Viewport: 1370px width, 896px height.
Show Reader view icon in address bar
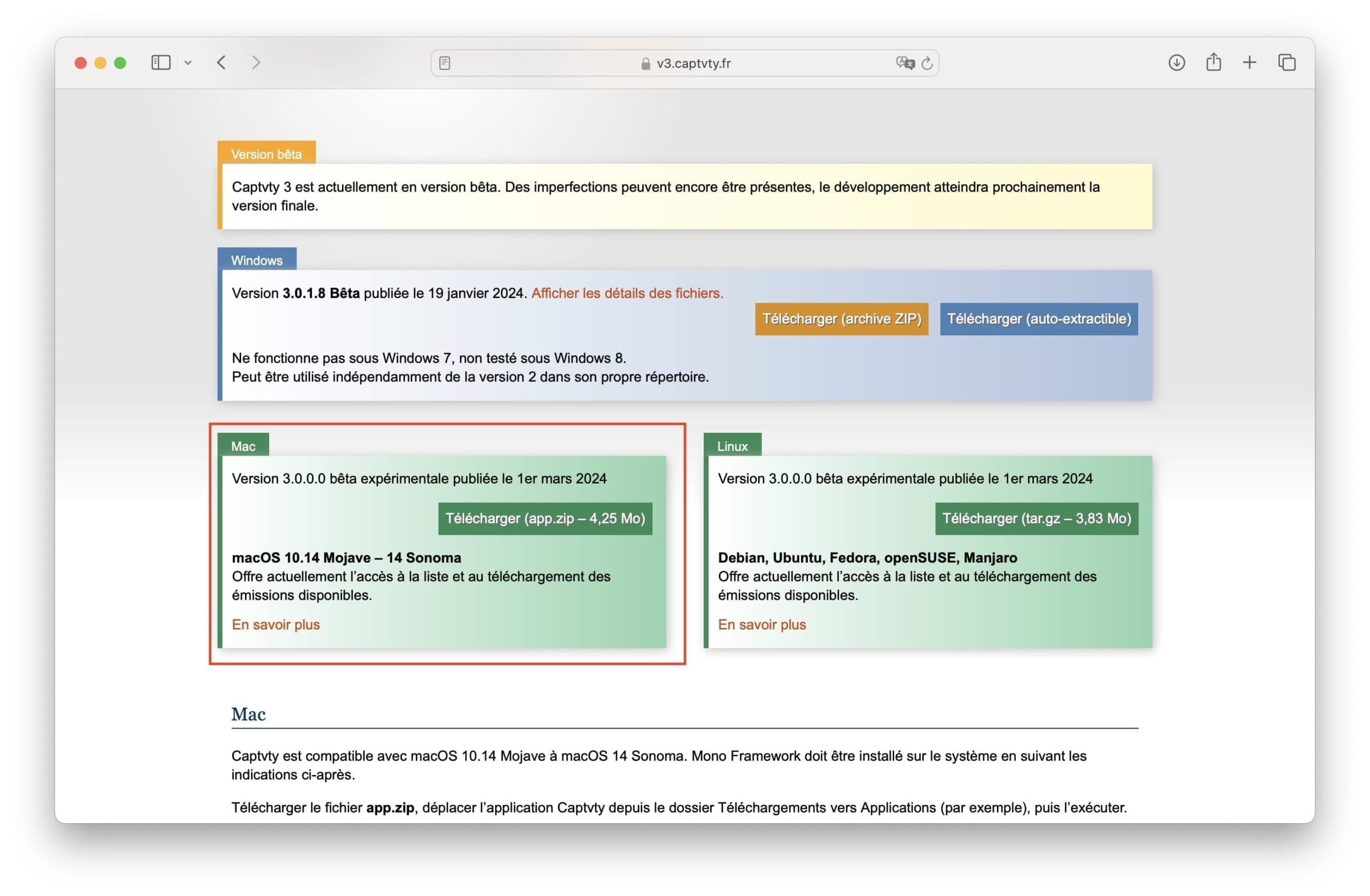pyautogui.click(x=444, y=63)
